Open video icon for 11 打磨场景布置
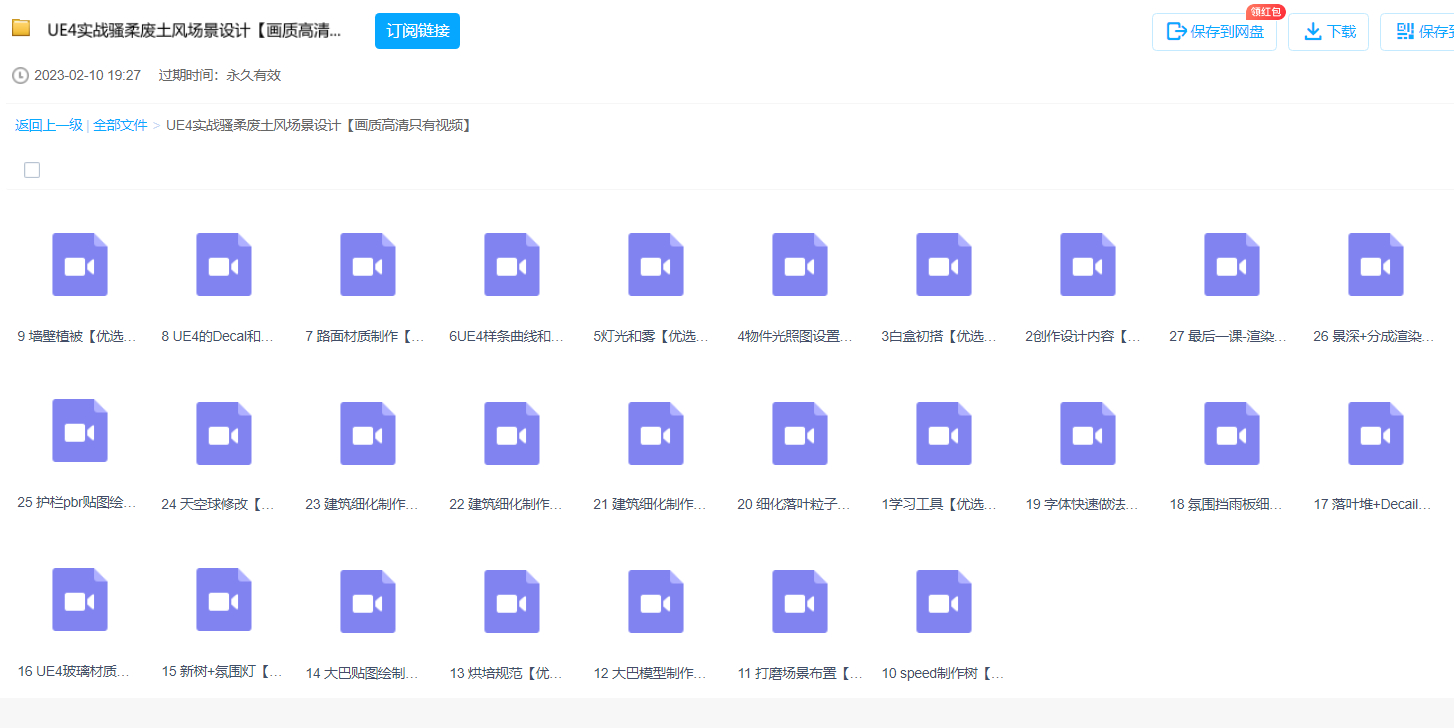The image size is (1454, 728). point(799,601)
